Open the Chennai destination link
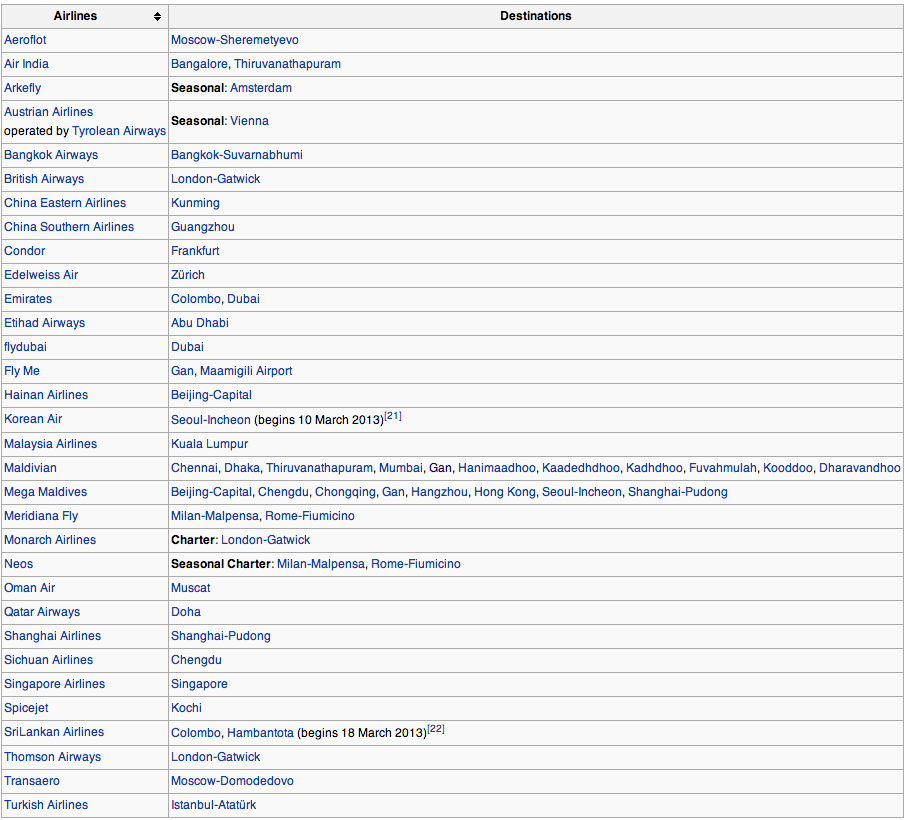905x820 pixels. (x=195, y=468)
